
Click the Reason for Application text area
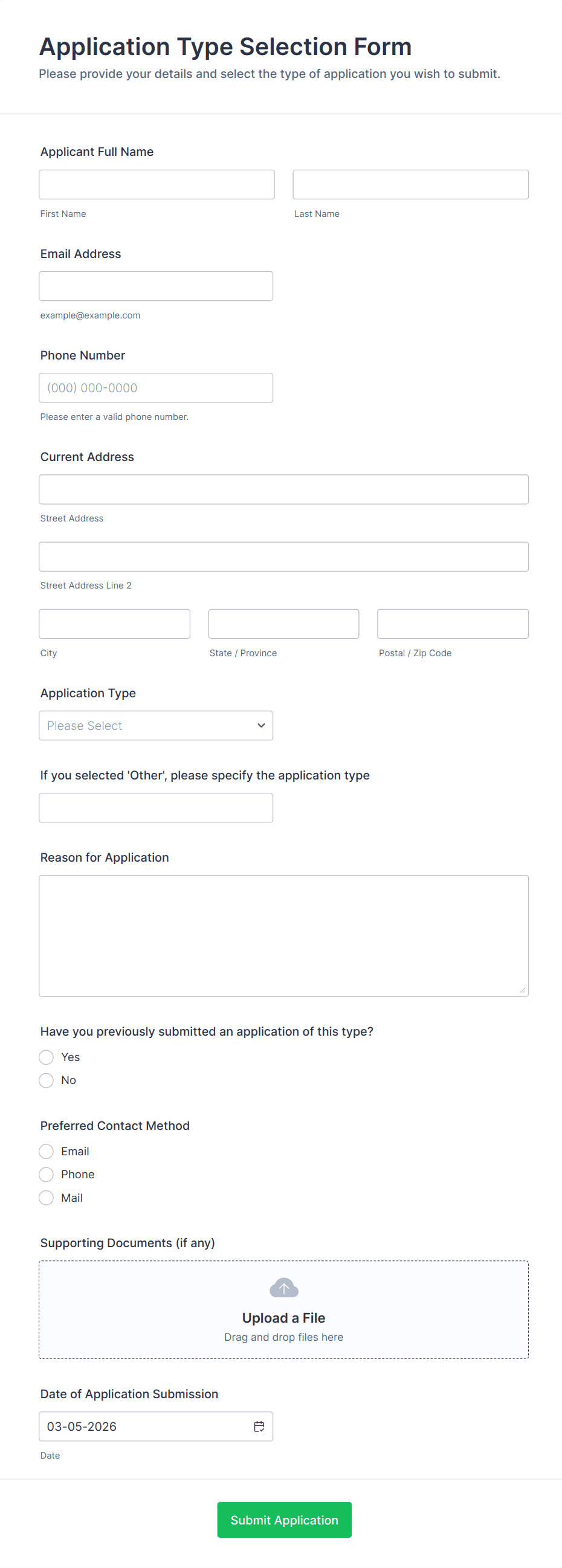(284, 935)
